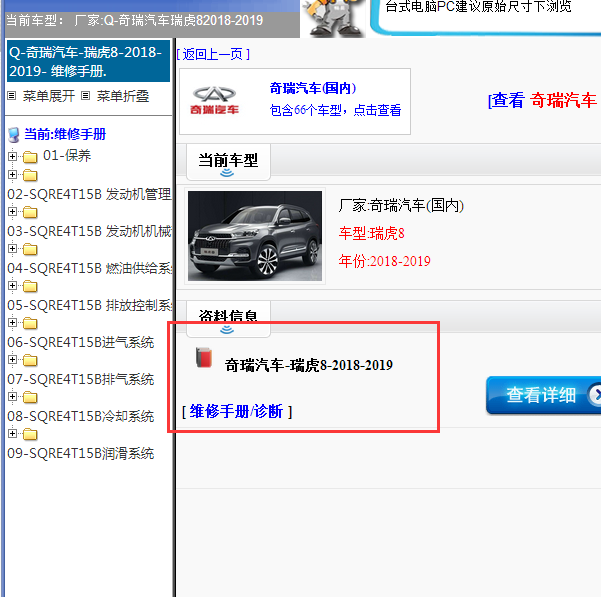Screen dimensions: 601x597
Task: Open the 查看 奇瑞汽车 link
Action: tap(544, 100)
